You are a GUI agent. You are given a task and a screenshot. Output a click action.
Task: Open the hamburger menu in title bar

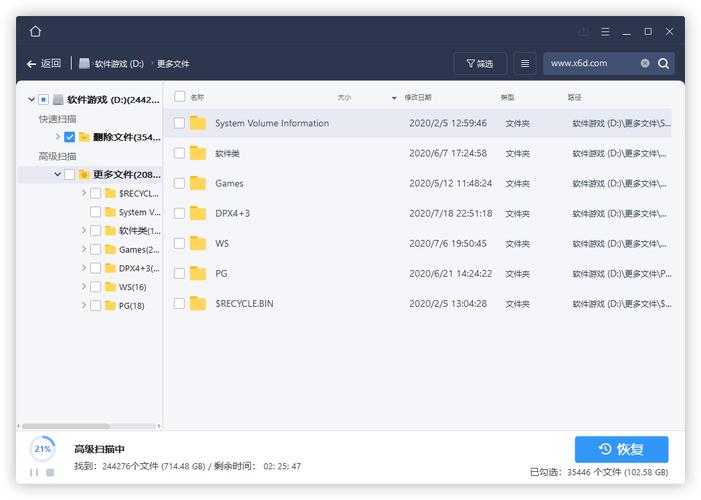point(605,32)
